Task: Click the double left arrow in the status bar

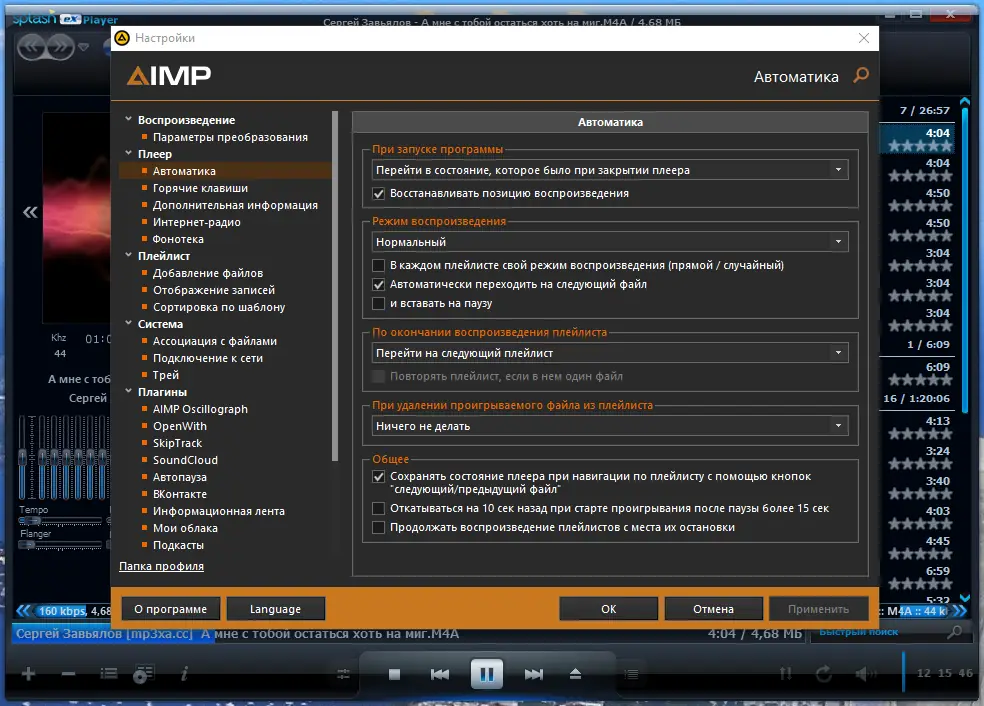Action: click(x=23, y=611)
